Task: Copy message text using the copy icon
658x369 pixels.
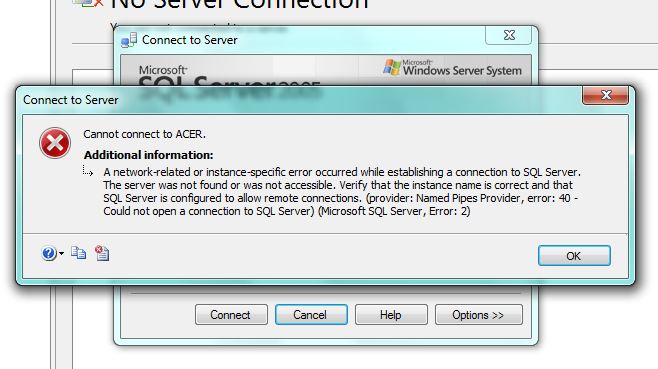Action: point(78,253)
